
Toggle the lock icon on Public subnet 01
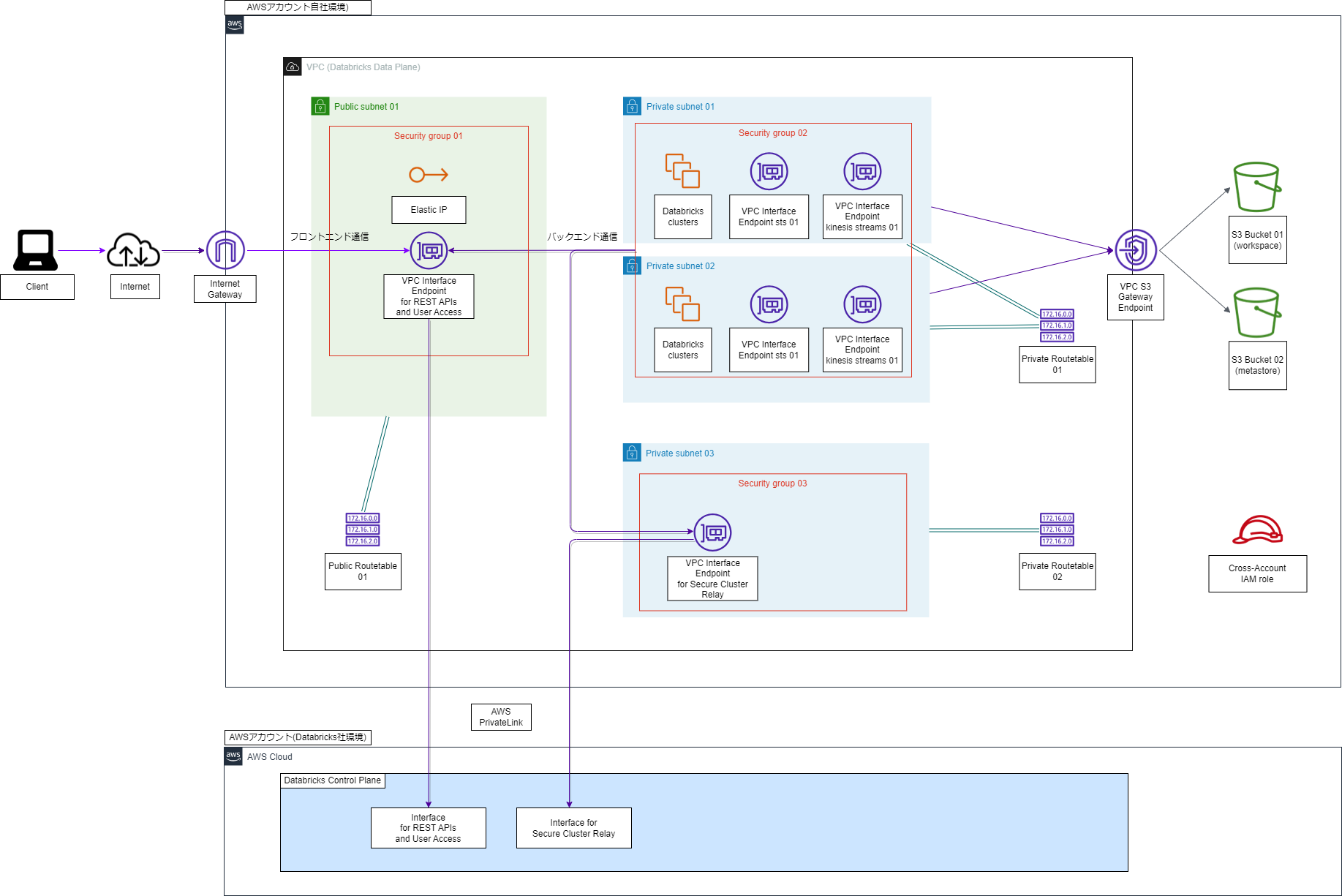click(x=320, y=106)
